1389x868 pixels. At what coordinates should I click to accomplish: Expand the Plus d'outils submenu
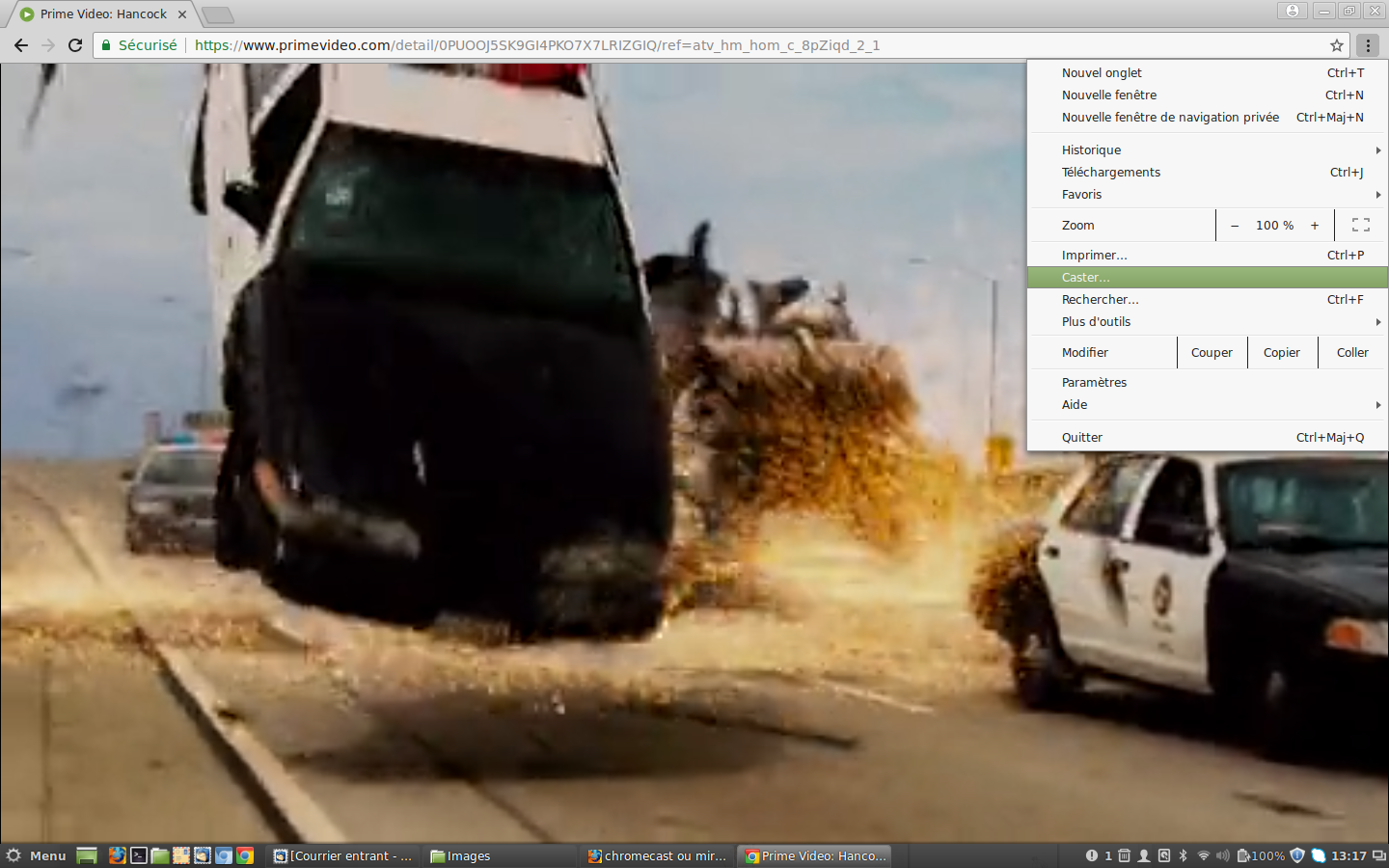click(1207, 321)
